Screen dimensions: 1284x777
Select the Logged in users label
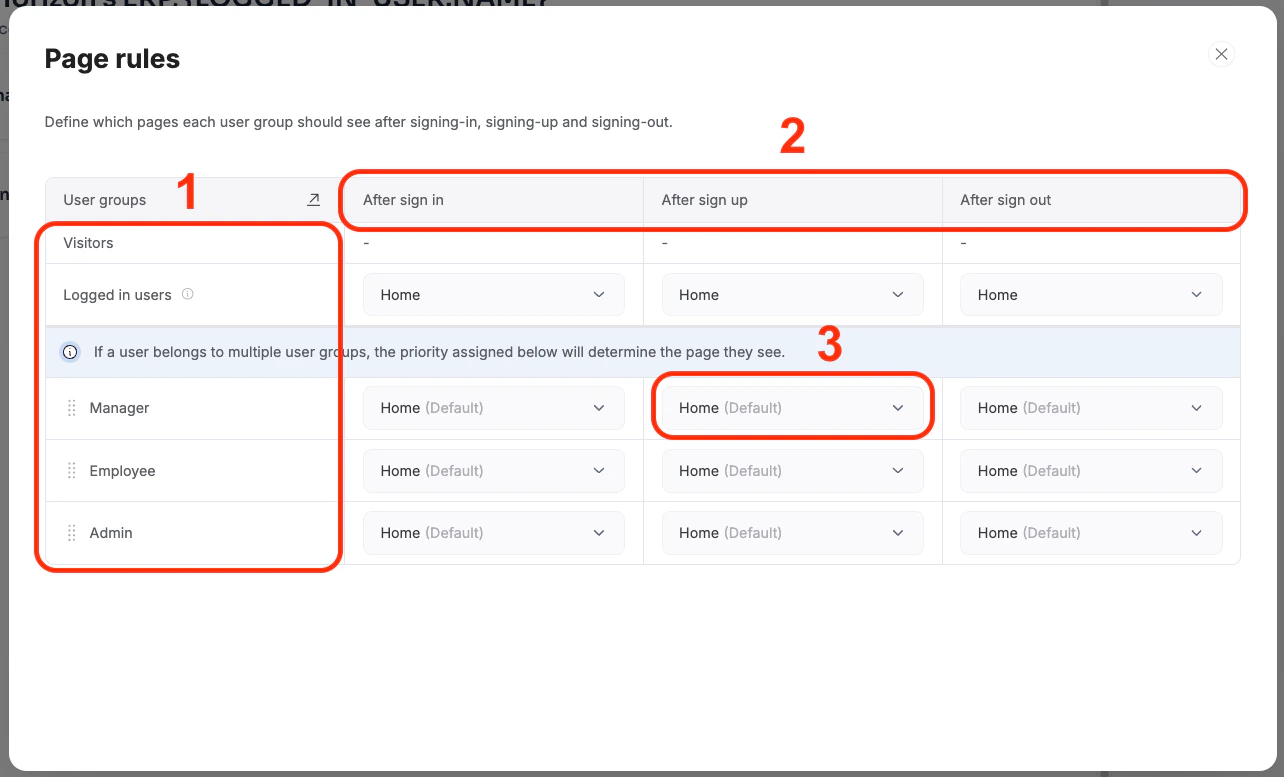point(117,295)
